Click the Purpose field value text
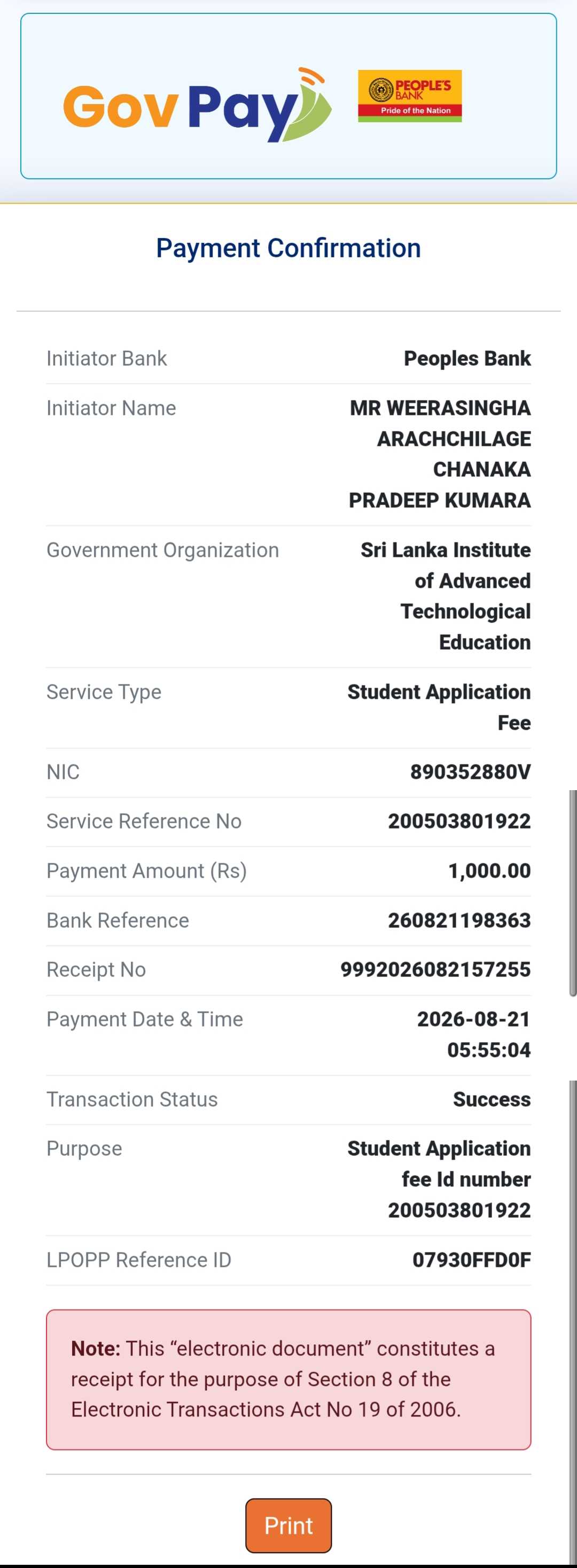The width and height of the screenshot is (577, 1568). (x=439, y=1179)
